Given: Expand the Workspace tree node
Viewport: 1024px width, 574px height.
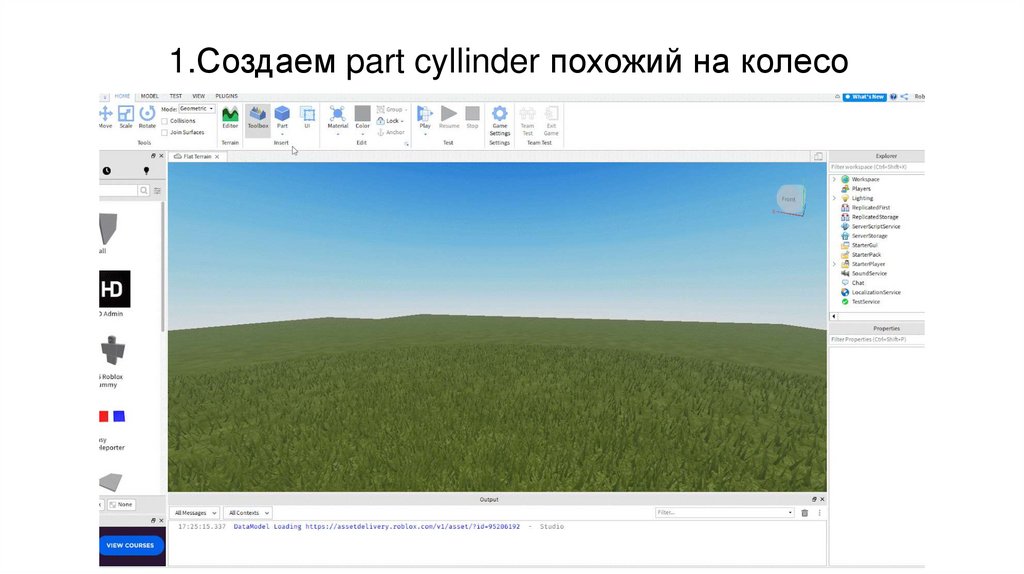Looking at the screenshot, I should click(834, 179).
